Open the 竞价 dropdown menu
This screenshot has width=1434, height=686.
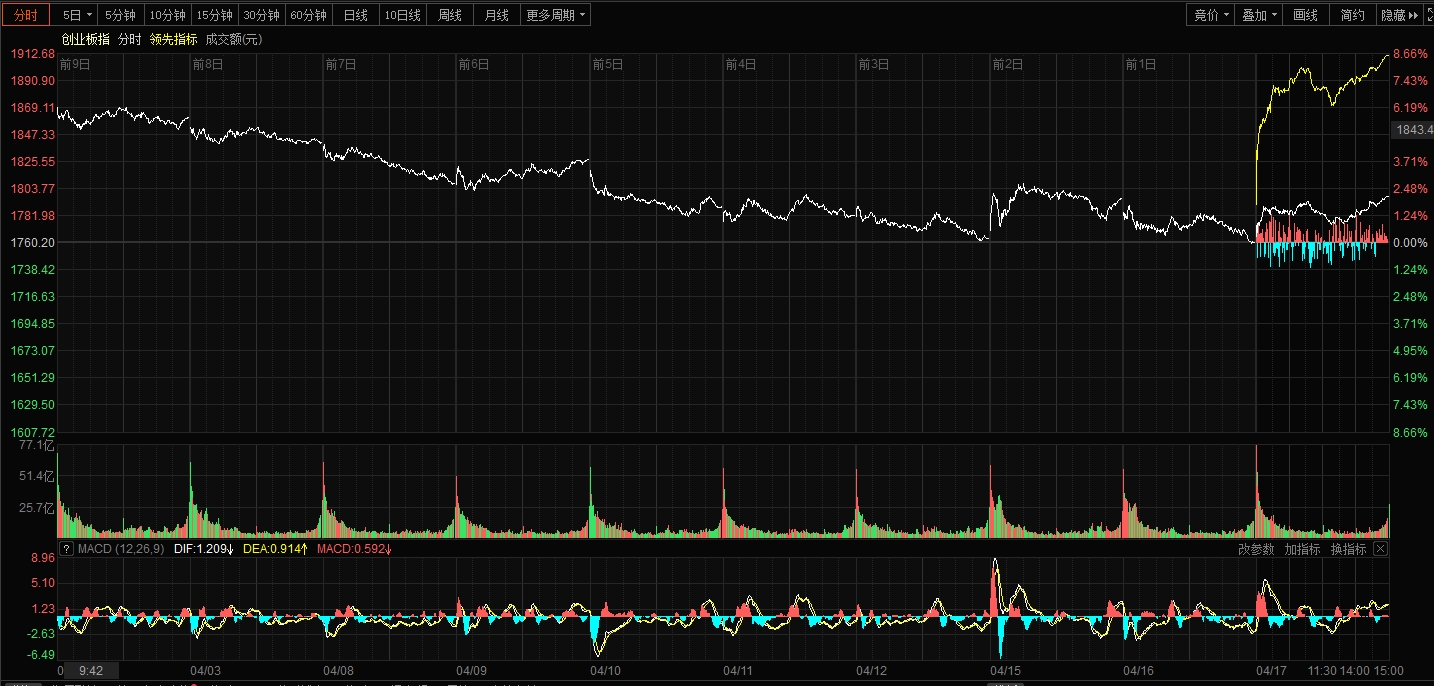[1211, 15]
